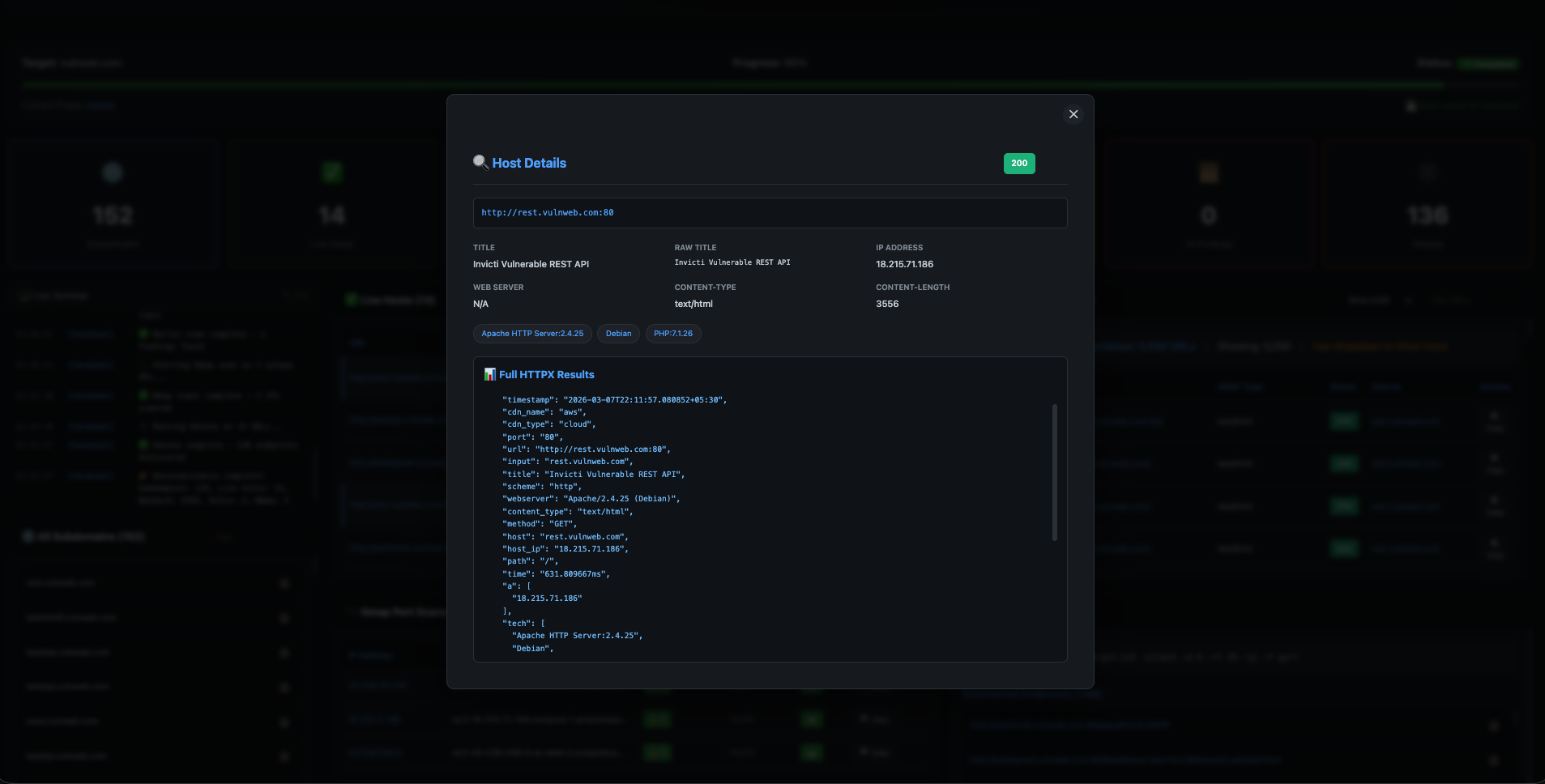
Task: Click the Content-Length value 3556
Action: coord(887,304)
